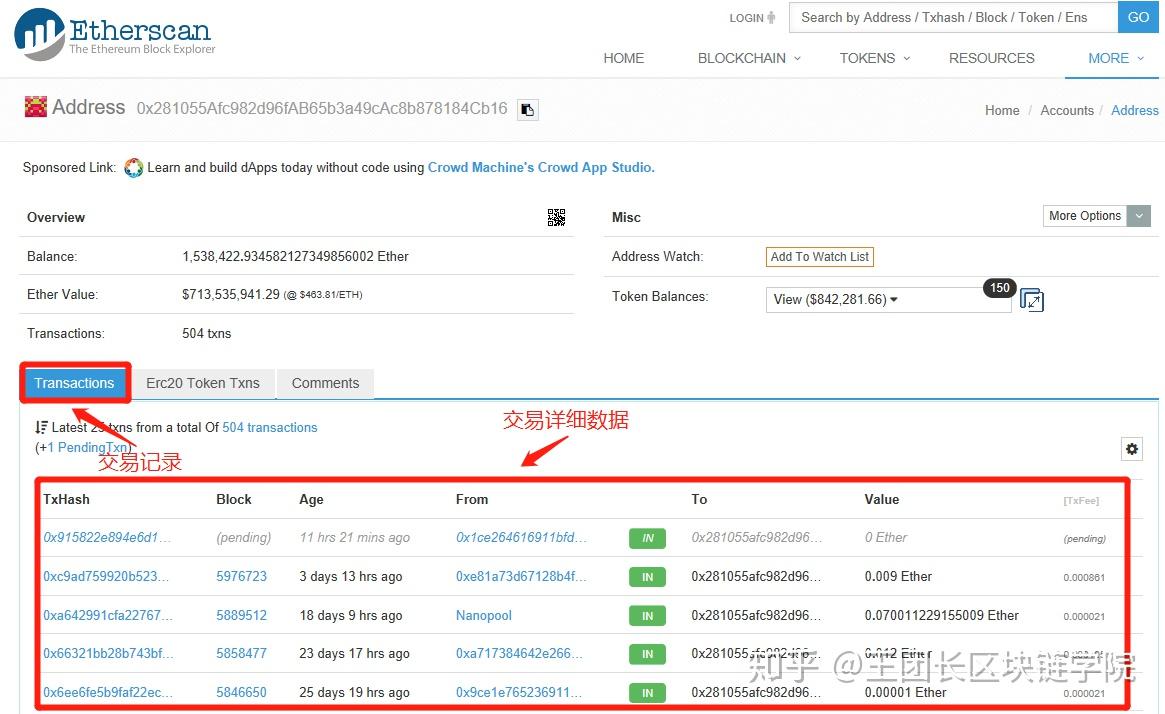
Task: Click IN badge on the 0.00001 Ether row
Action: click(x=647, y=692)
